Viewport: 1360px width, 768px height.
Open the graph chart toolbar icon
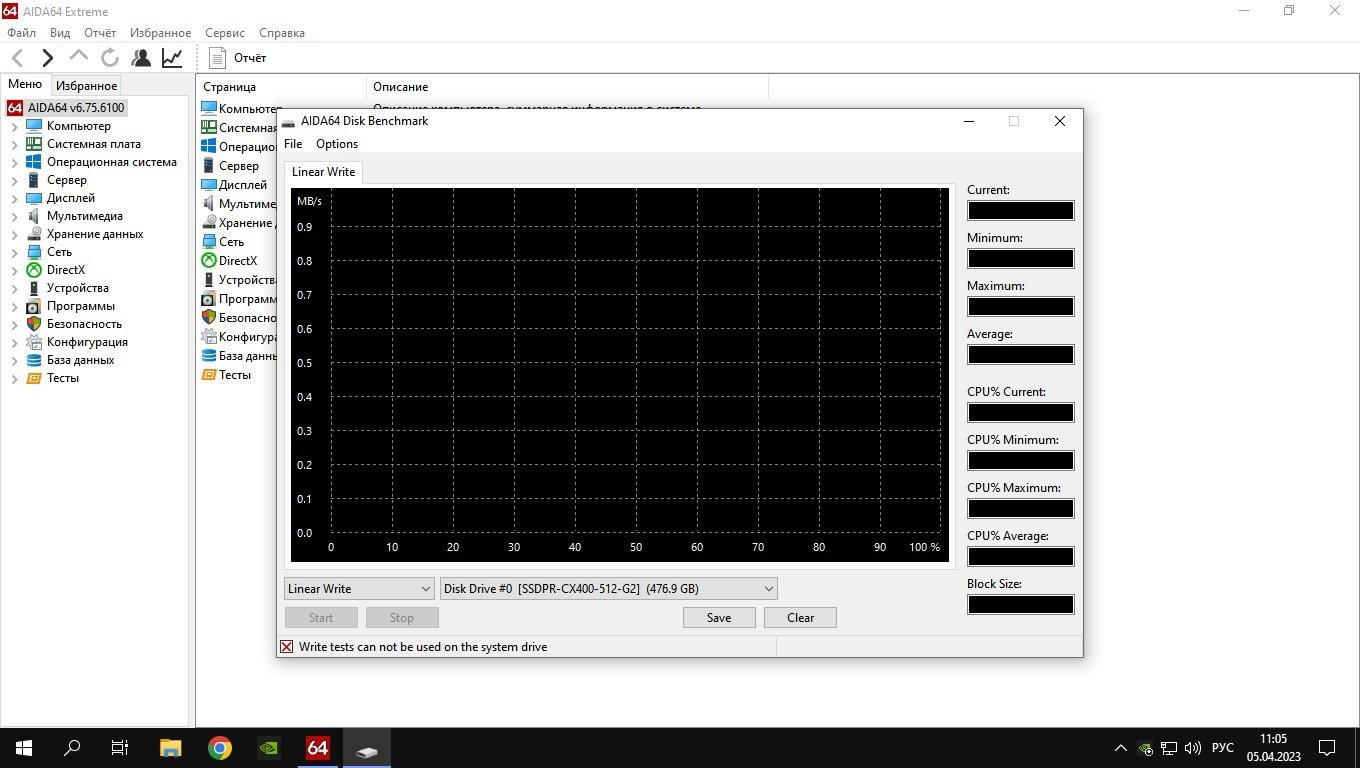[172, 58]
